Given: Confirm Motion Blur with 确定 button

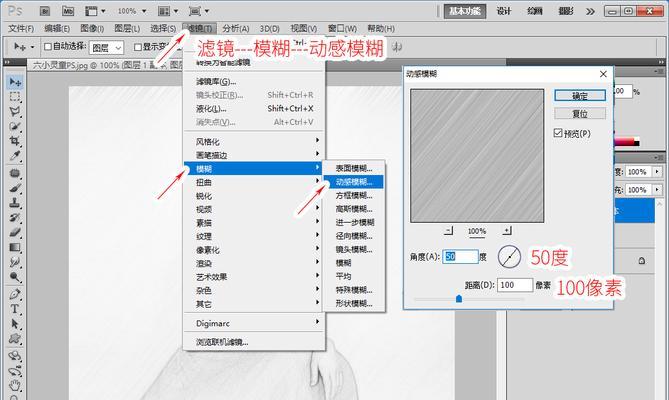Looking at the screenshot, I should point(580,96).
